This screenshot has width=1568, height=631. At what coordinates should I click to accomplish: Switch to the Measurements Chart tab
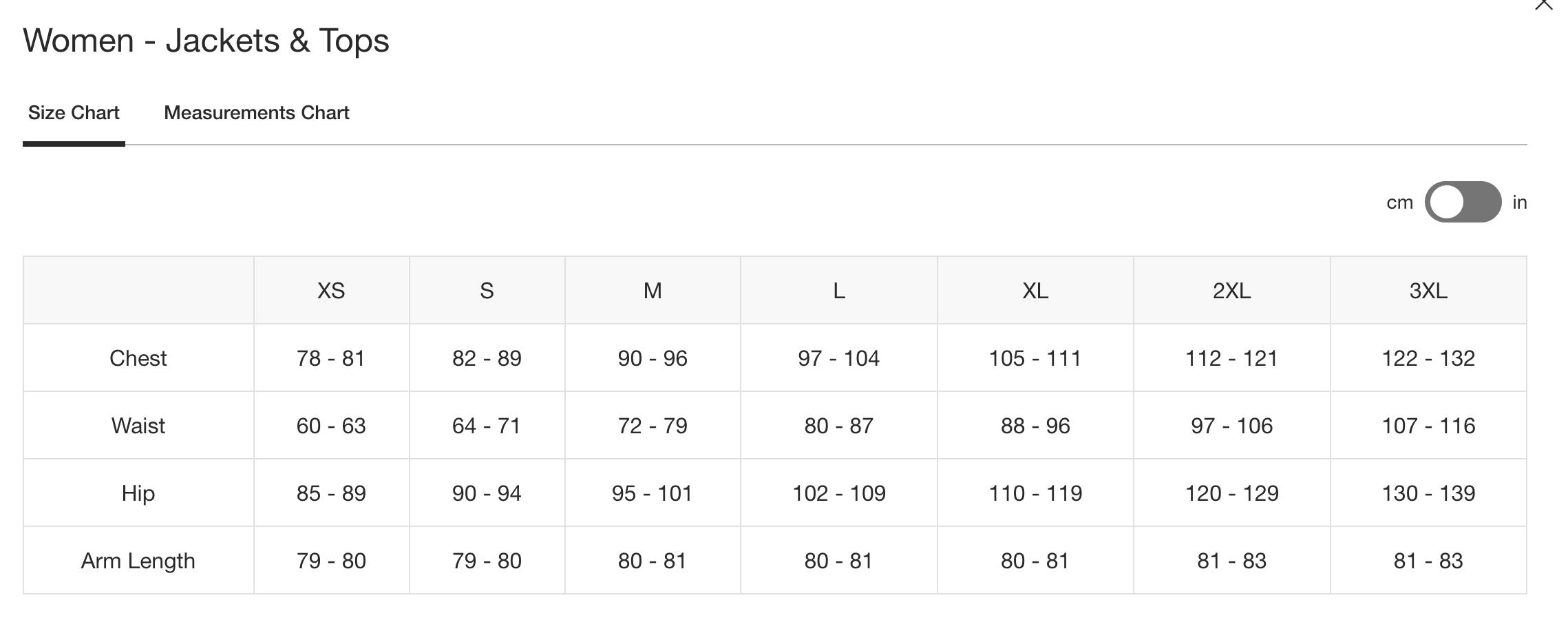pos(256,113)
